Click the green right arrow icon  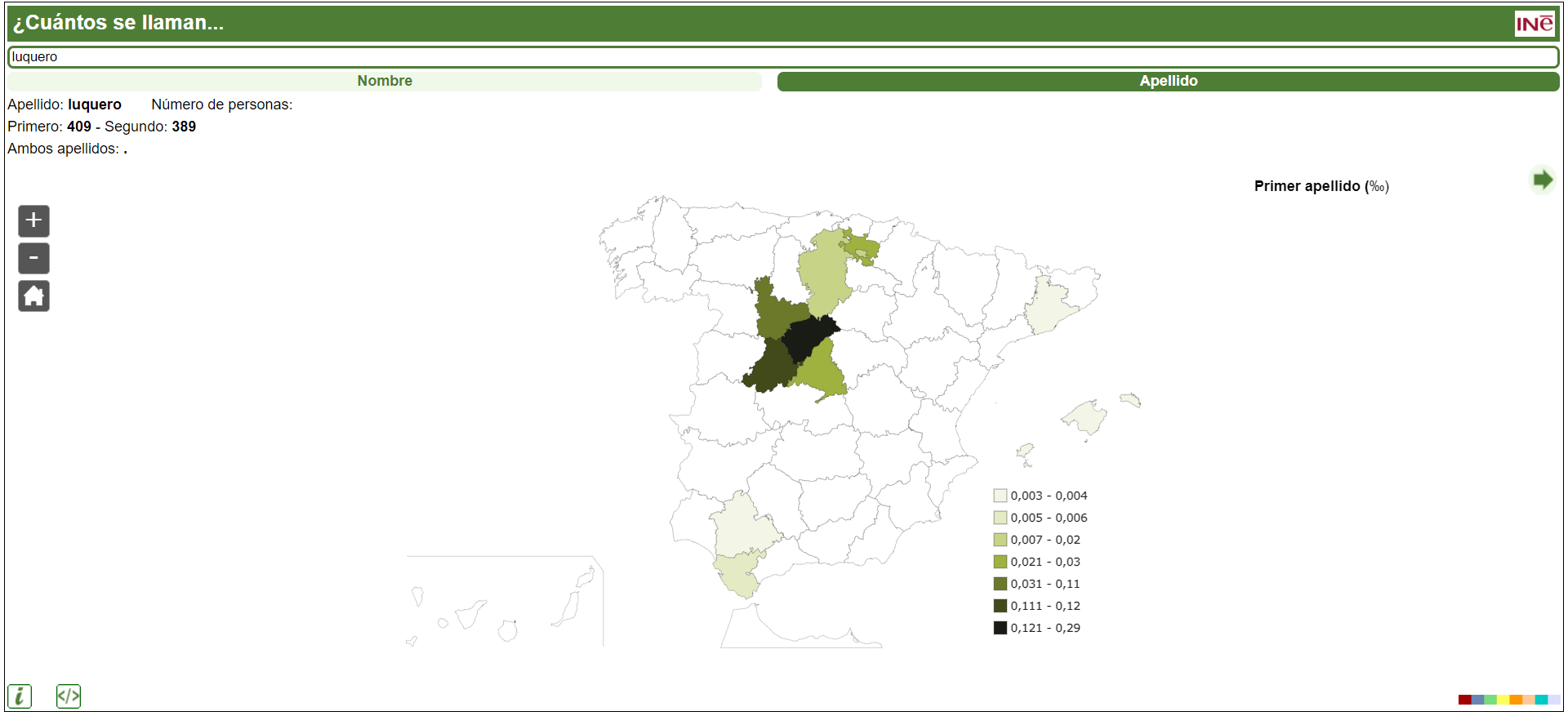[1542, 180]
